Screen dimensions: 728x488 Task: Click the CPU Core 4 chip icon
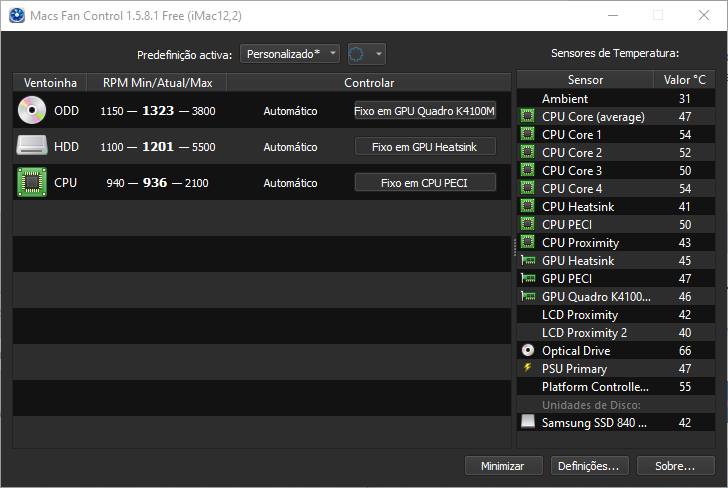(x=527, y=188)
